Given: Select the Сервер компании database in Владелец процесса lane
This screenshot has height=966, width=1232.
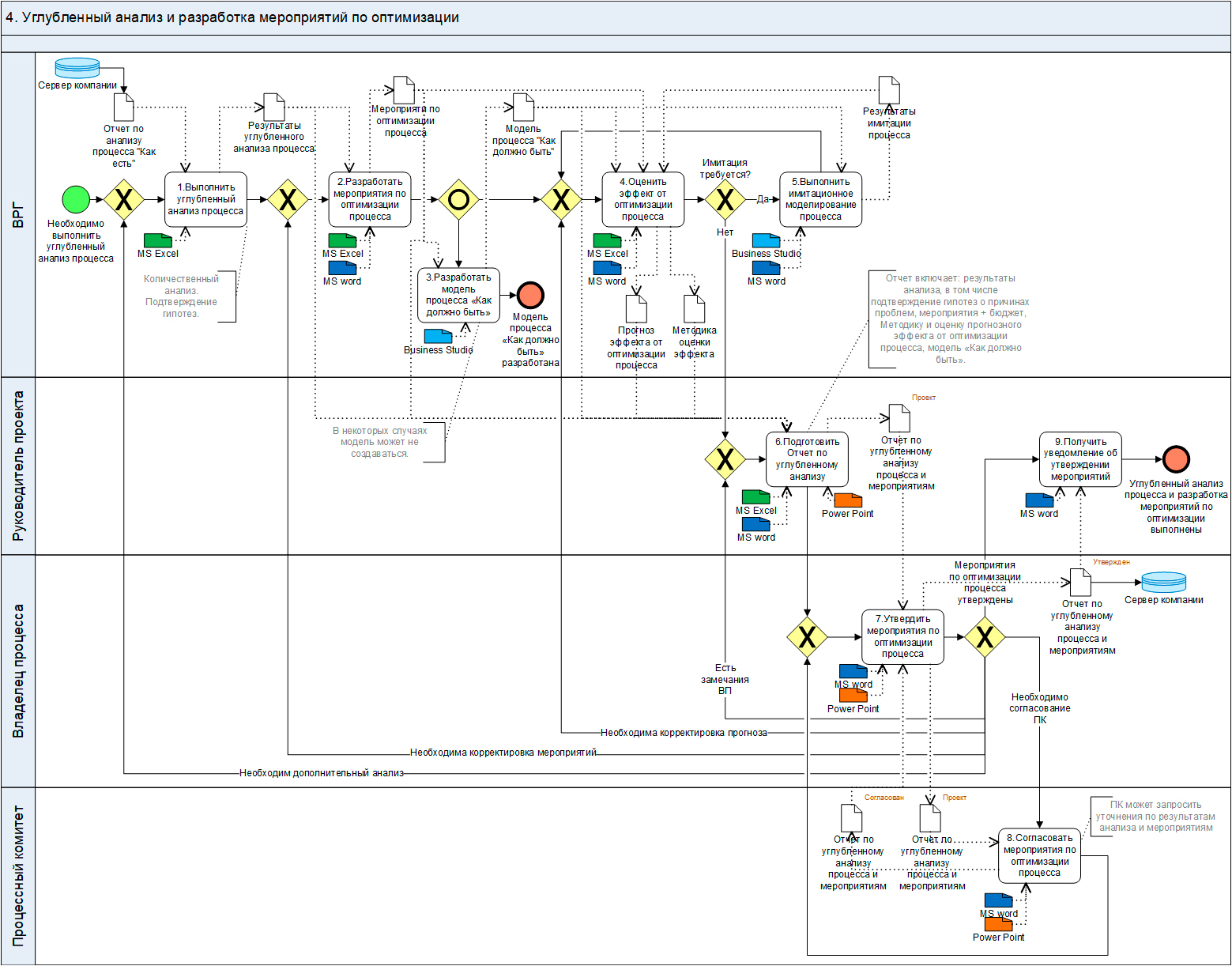Looking at the screenshot, I should (1163, 583).
